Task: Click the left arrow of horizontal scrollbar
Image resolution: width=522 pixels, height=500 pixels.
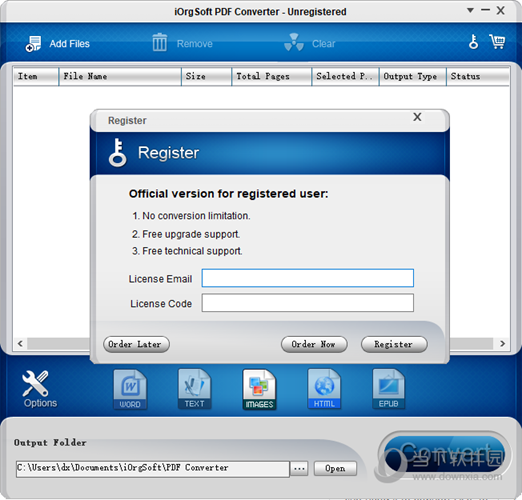Action: 20,344
